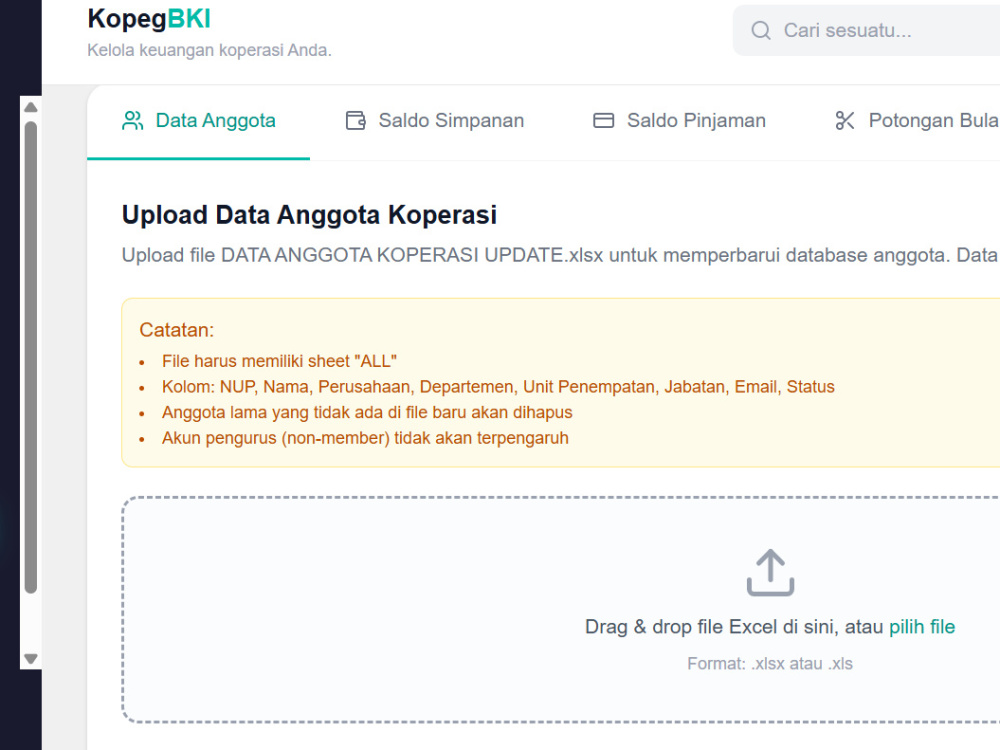This screenshot has height=750, width=1000.
Task: Switch to Saldo Simpanan tab
Action: [434, 121]
